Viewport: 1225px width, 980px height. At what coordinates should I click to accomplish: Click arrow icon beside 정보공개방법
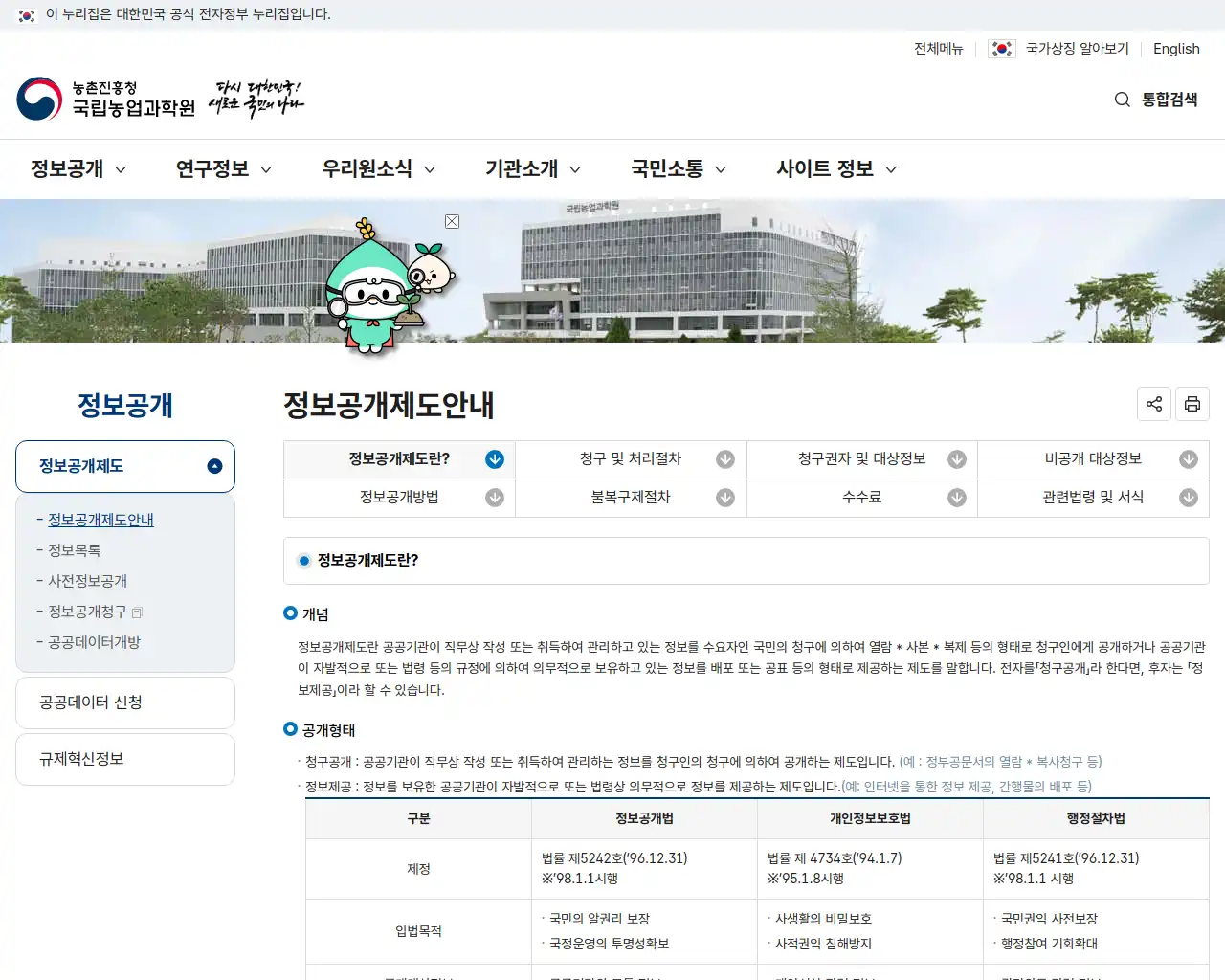tap(495, 498)
